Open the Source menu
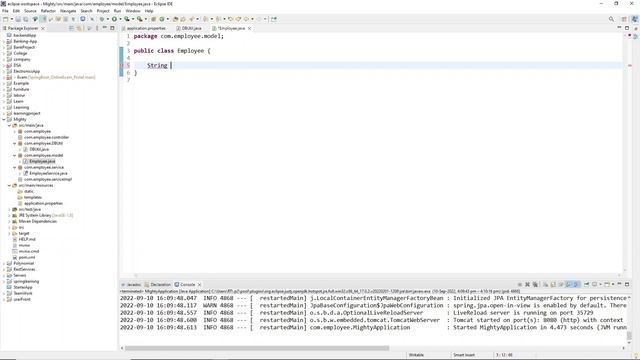 30,11
